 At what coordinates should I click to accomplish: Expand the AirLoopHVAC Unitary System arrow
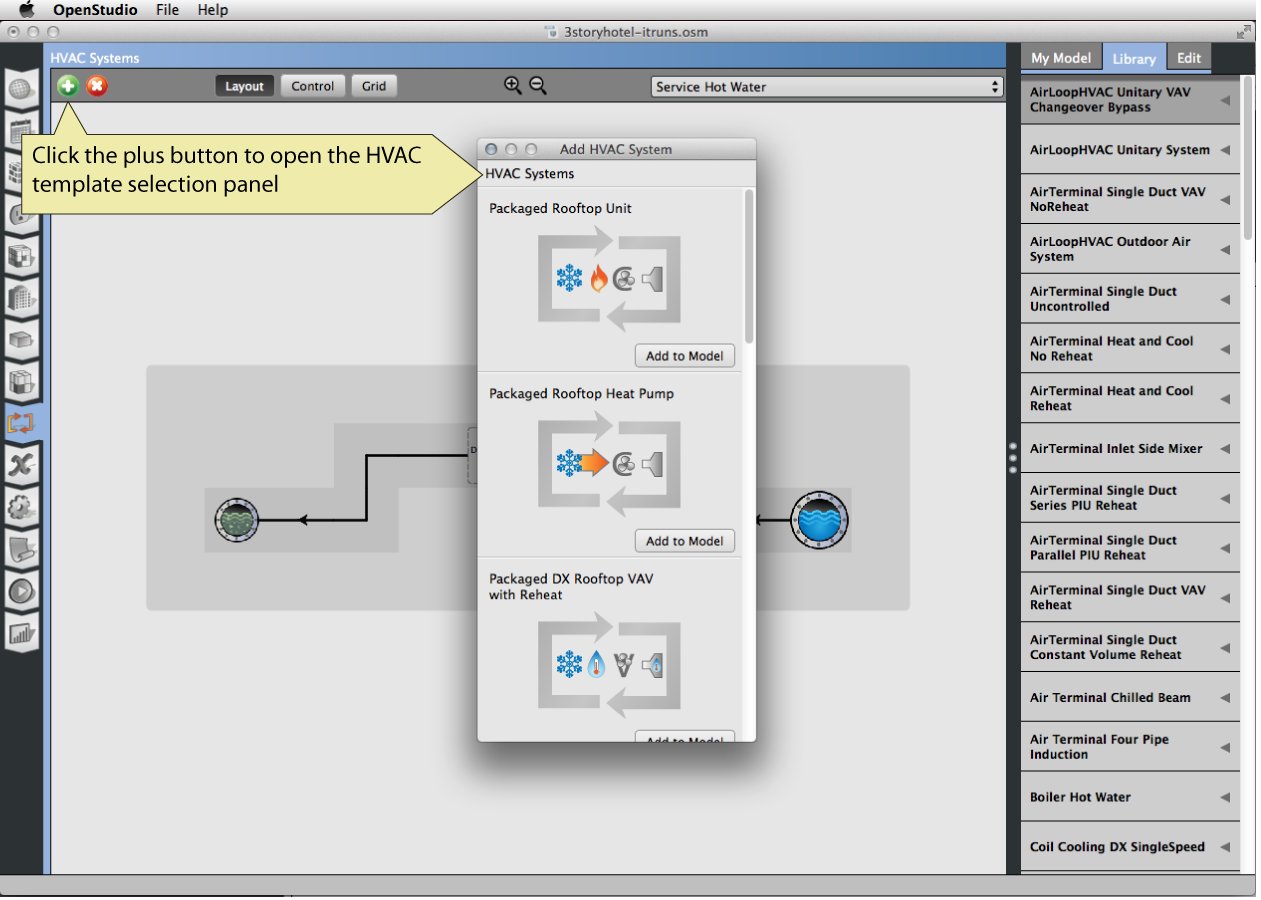coord(1225,150)
